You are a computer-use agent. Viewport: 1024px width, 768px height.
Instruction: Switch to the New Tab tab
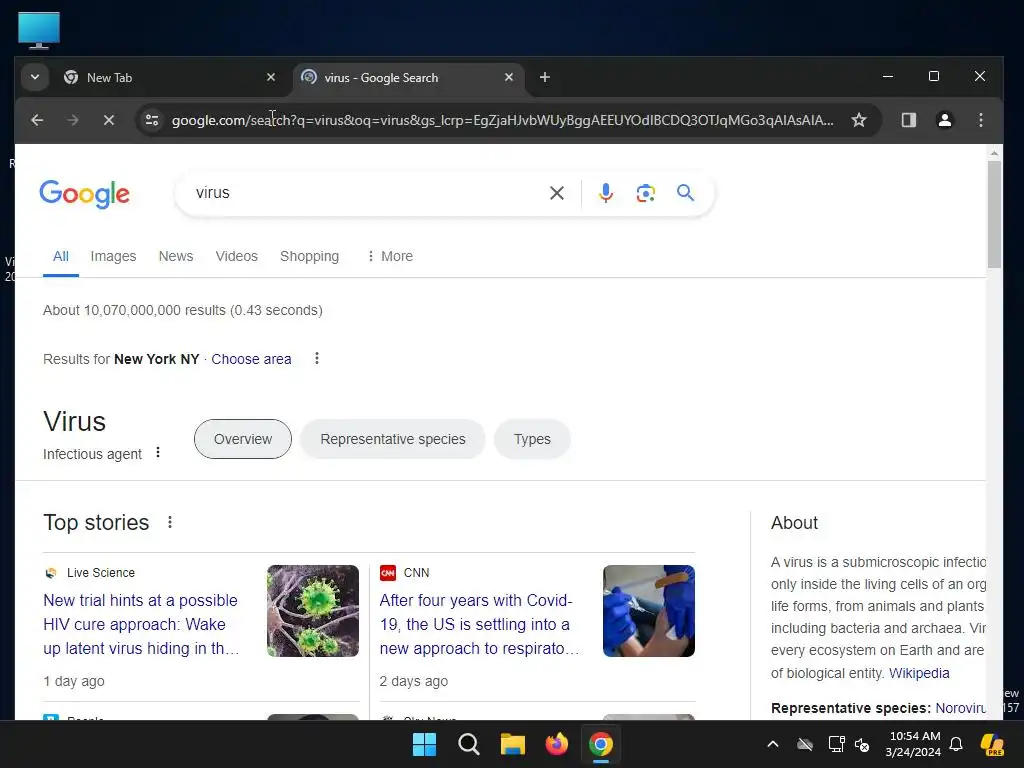pos(170,77)
